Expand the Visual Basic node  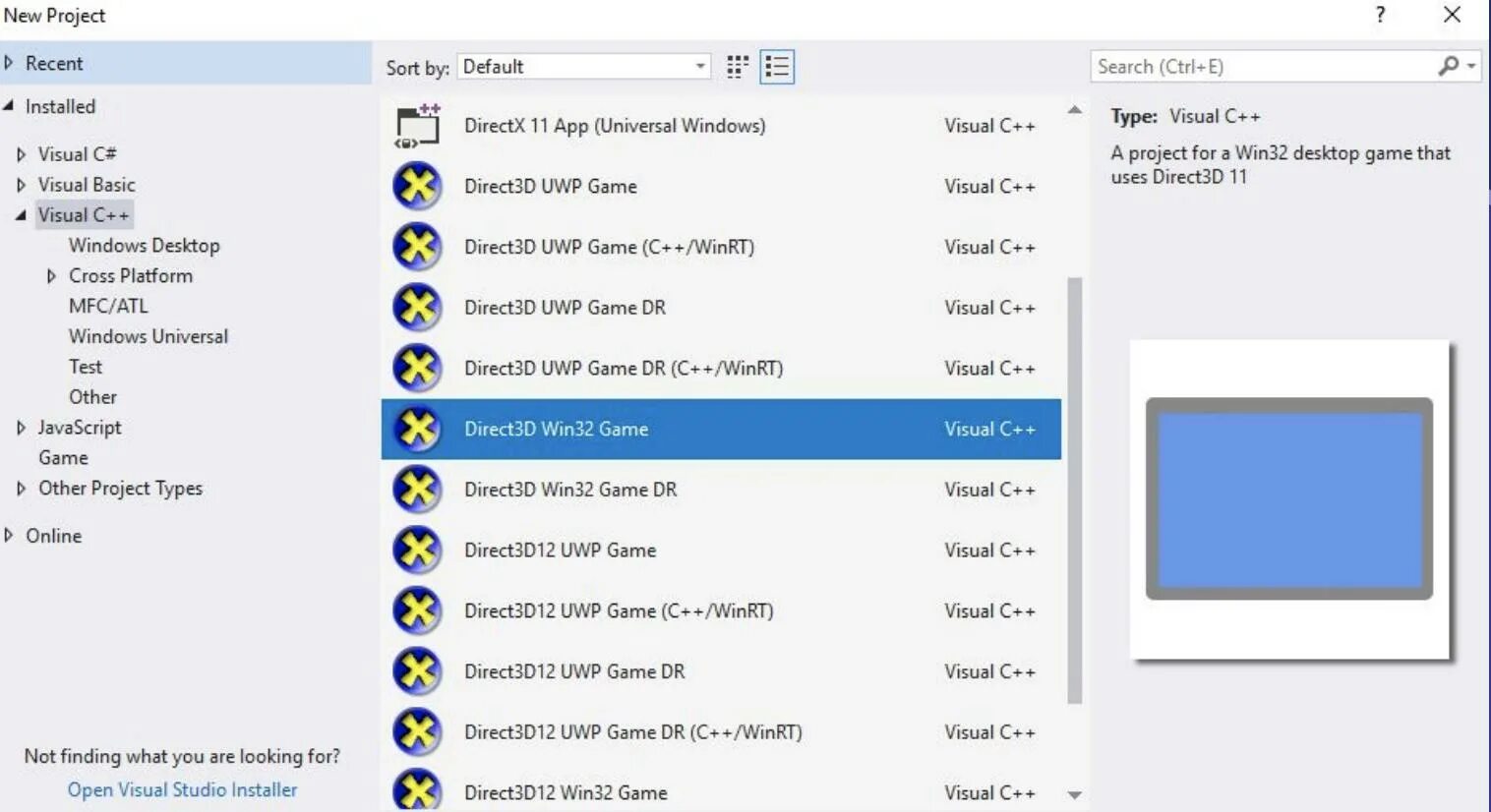[x=21, y=185]
